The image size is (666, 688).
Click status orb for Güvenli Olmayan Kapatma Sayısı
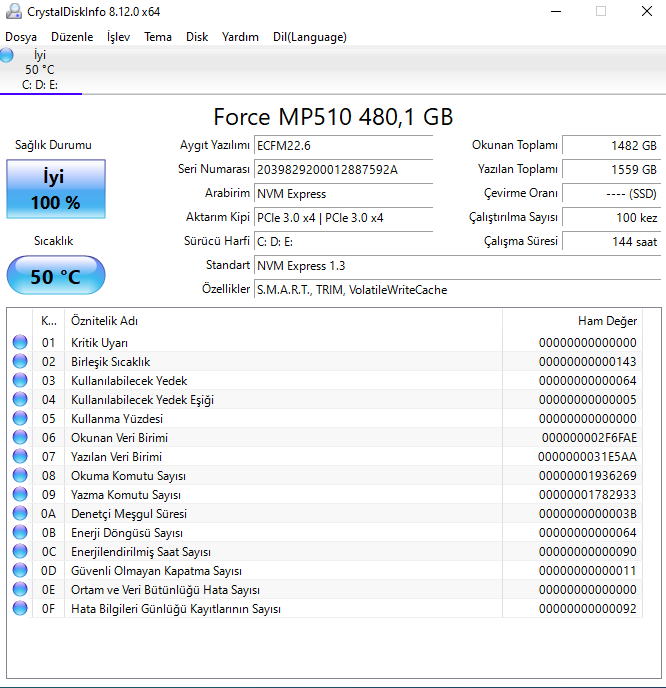click(x=20, y=570)
